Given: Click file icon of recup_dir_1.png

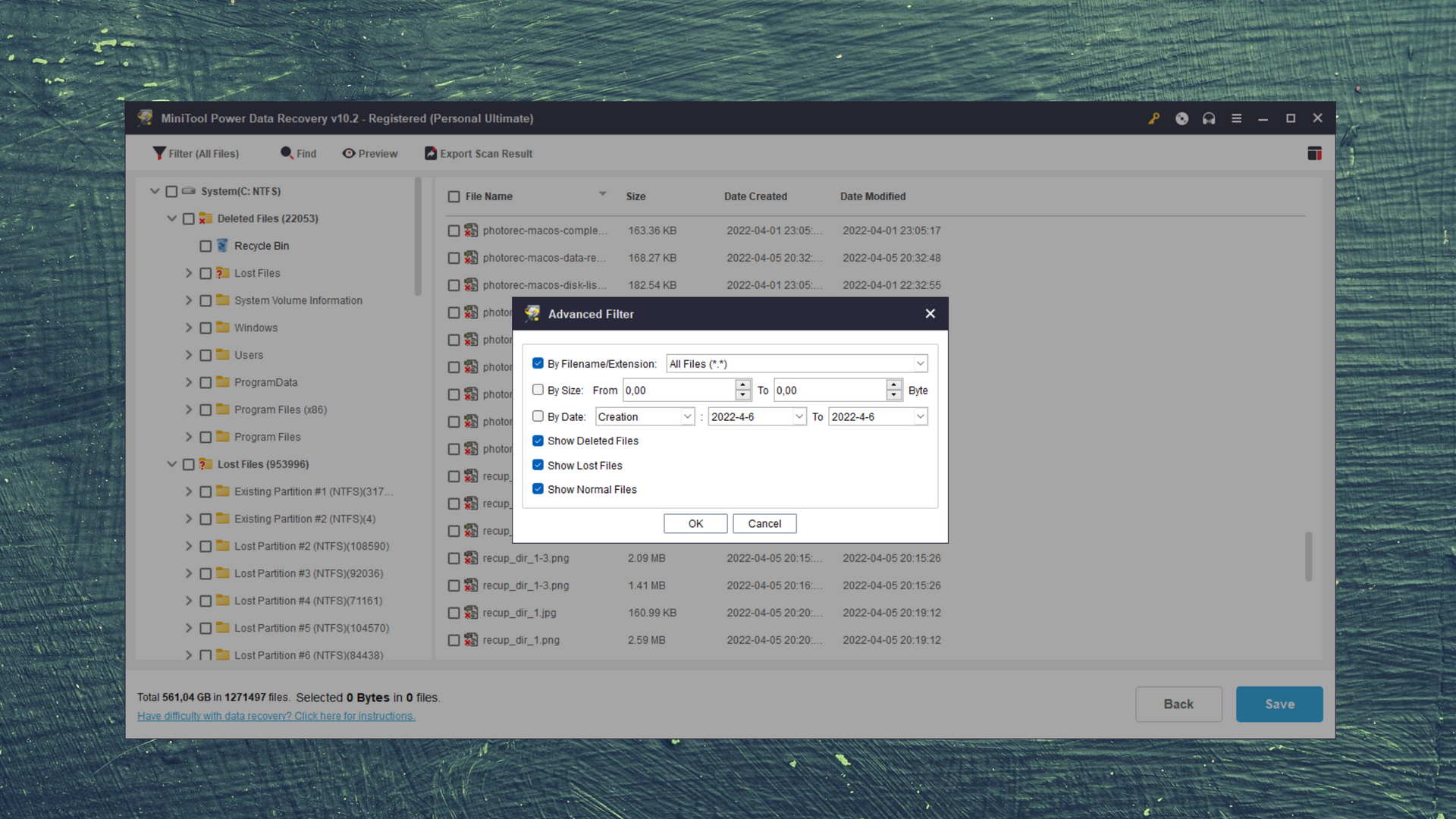Looking at the screenshot, I should point(471,640).
